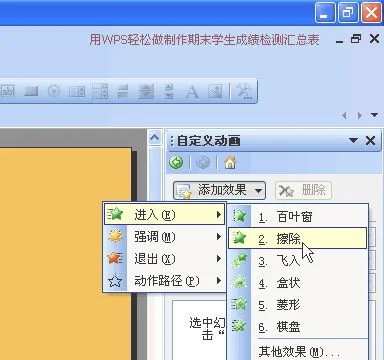Choose the 5. 菱形 entrance effect
384x360 pixels.
click(x=298, y=304)
